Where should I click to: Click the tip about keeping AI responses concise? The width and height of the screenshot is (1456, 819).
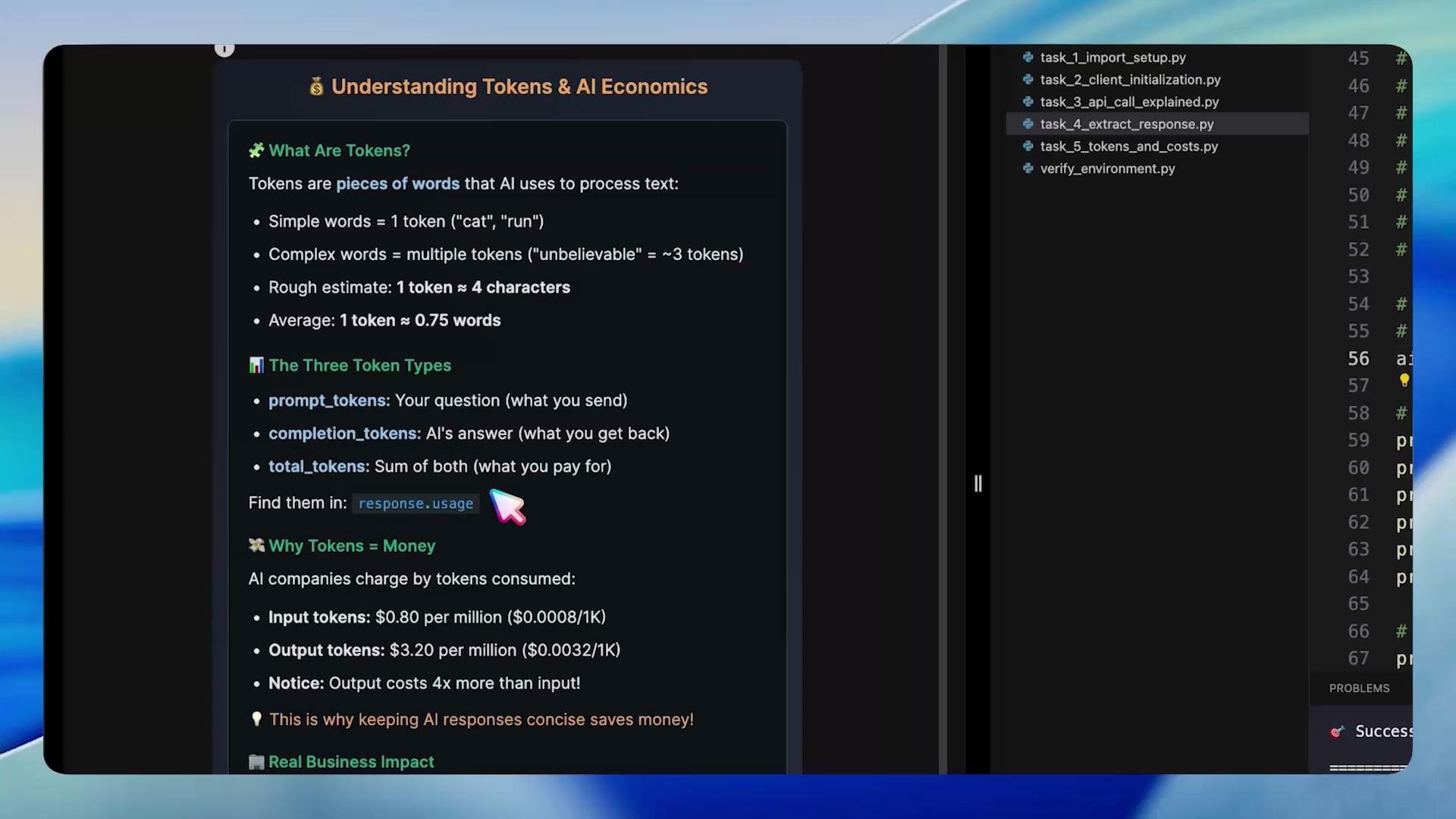tap(482, 720)
